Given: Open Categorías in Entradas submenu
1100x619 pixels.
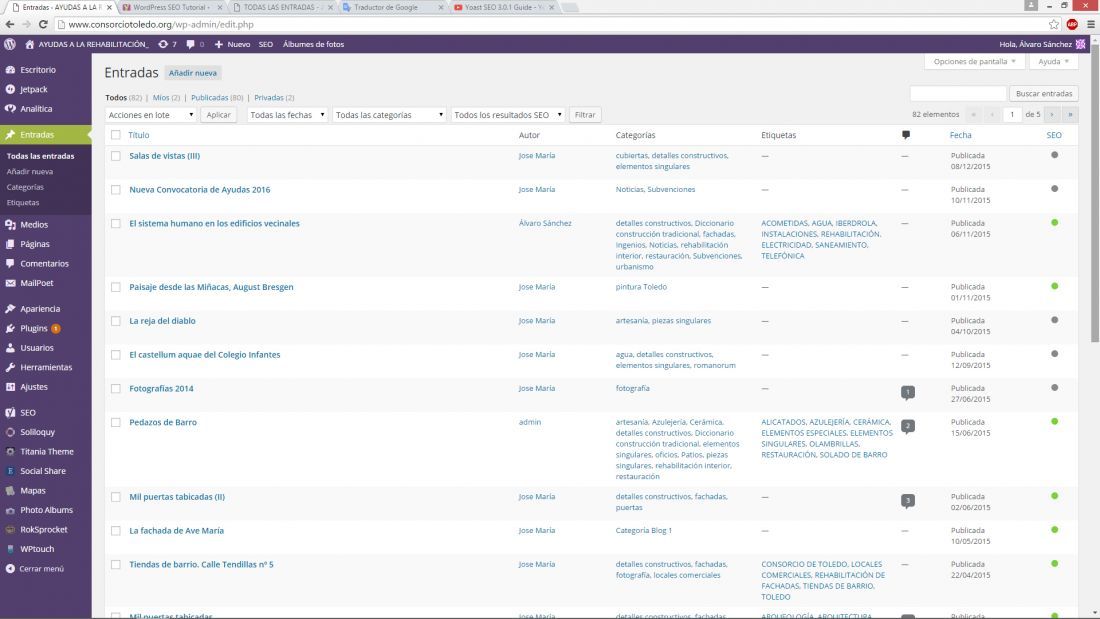Looking at the screenshot, I should pyautogui.click(x=25, y=187).
